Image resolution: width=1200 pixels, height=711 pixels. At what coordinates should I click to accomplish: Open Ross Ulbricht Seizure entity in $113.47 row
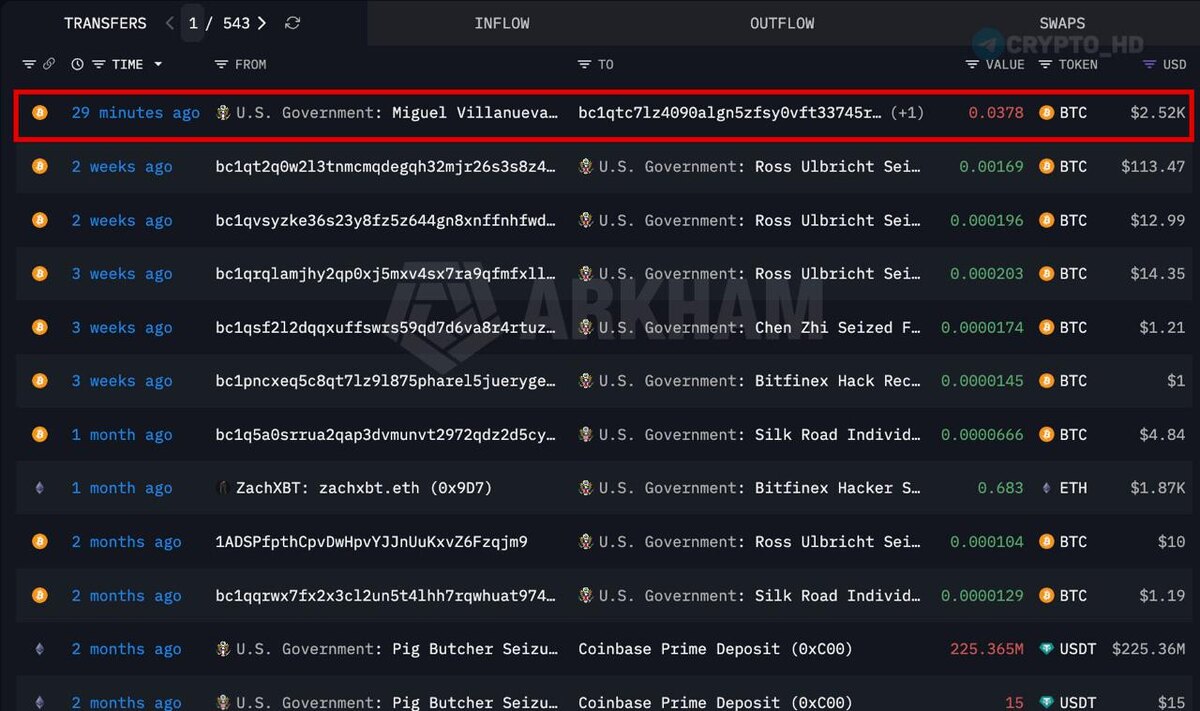tap(760, 166)
